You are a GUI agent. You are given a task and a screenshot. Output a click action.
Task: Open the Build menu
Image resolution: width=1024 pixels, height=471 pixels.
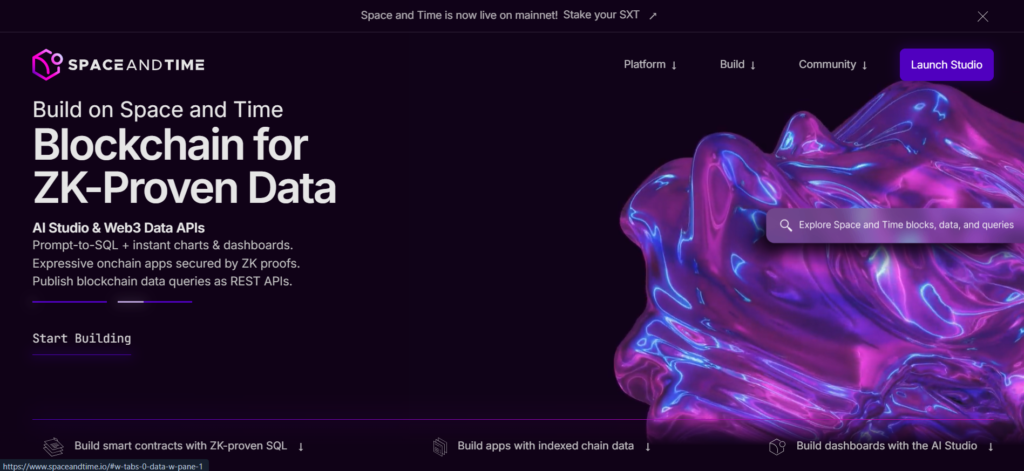(738, 65)
